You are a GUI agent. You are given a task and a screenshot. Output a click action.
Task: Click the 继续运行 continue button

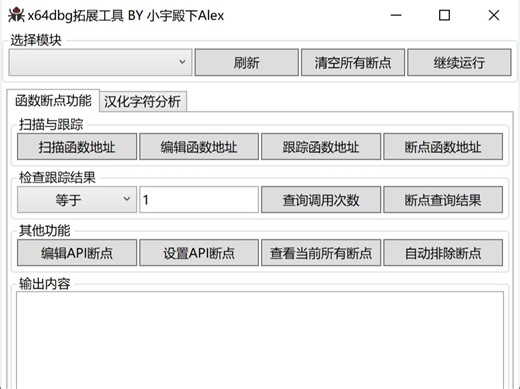[x=459, y=62]
